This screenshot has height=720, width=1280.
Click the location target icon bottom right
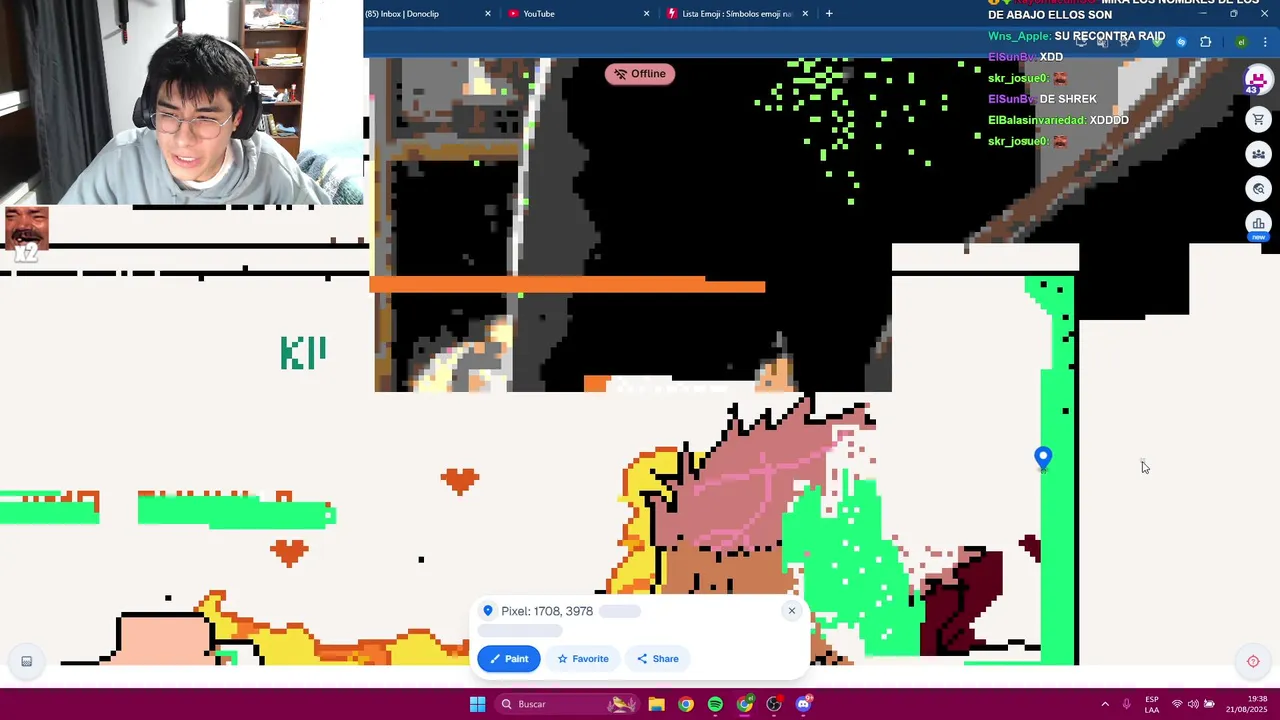(x=1253, y=661)
